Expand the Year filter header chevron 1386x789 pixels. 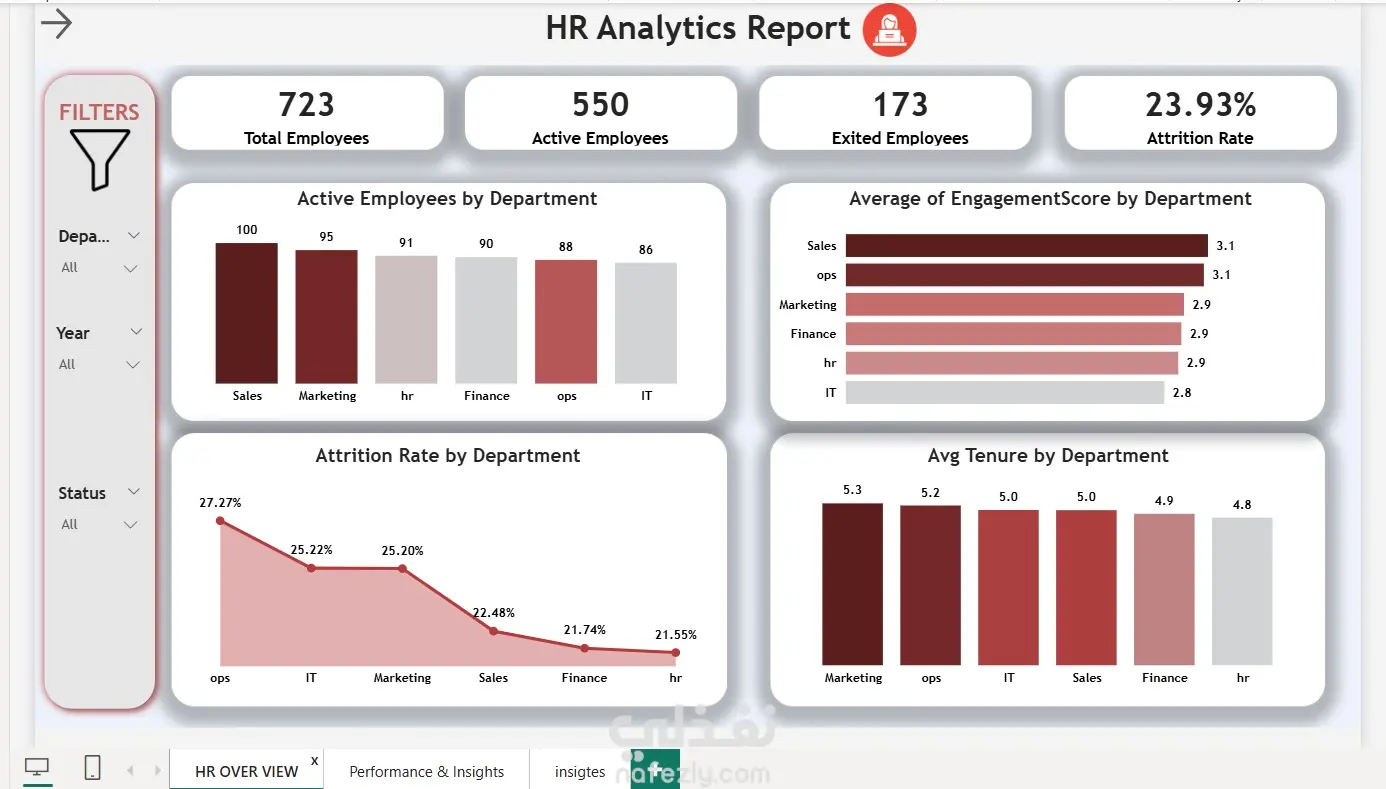(x=135, y=332)
